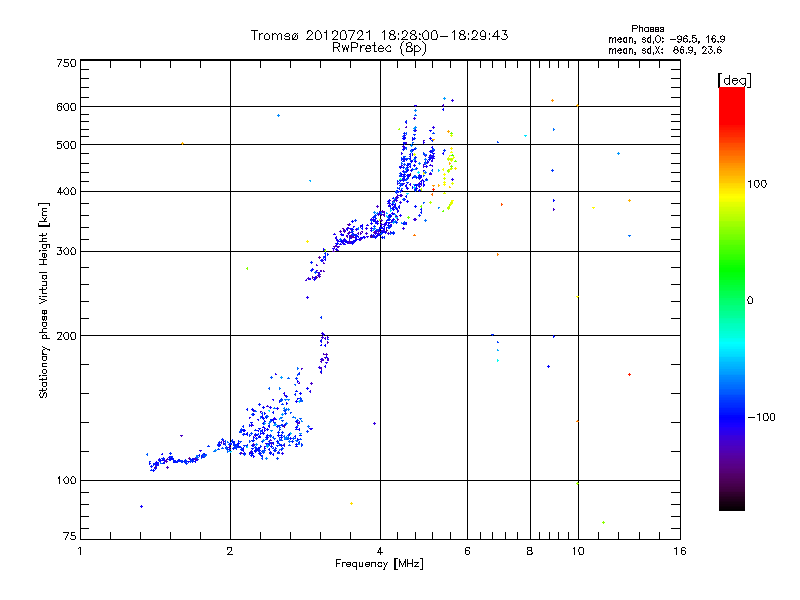Click y-axis tick label "75"

[70, 536]
